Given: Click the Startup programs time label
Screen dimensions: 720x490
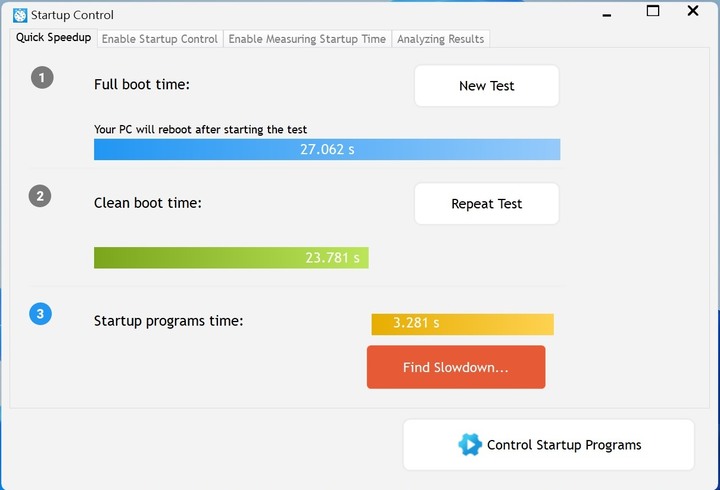Looking at the screenshot, I should tap(169, 321).
